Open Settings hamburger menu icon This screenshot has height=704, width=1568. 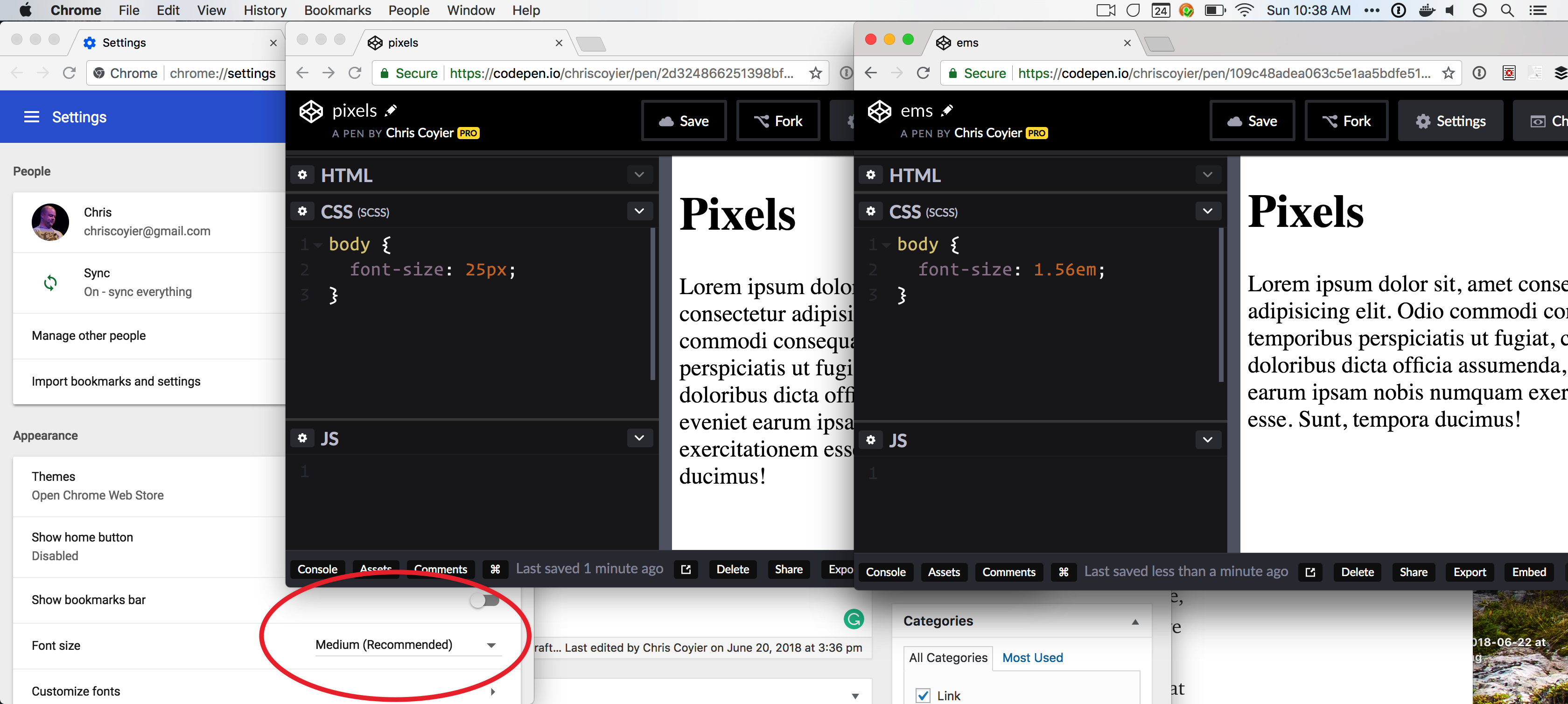[x=31, y=117]
